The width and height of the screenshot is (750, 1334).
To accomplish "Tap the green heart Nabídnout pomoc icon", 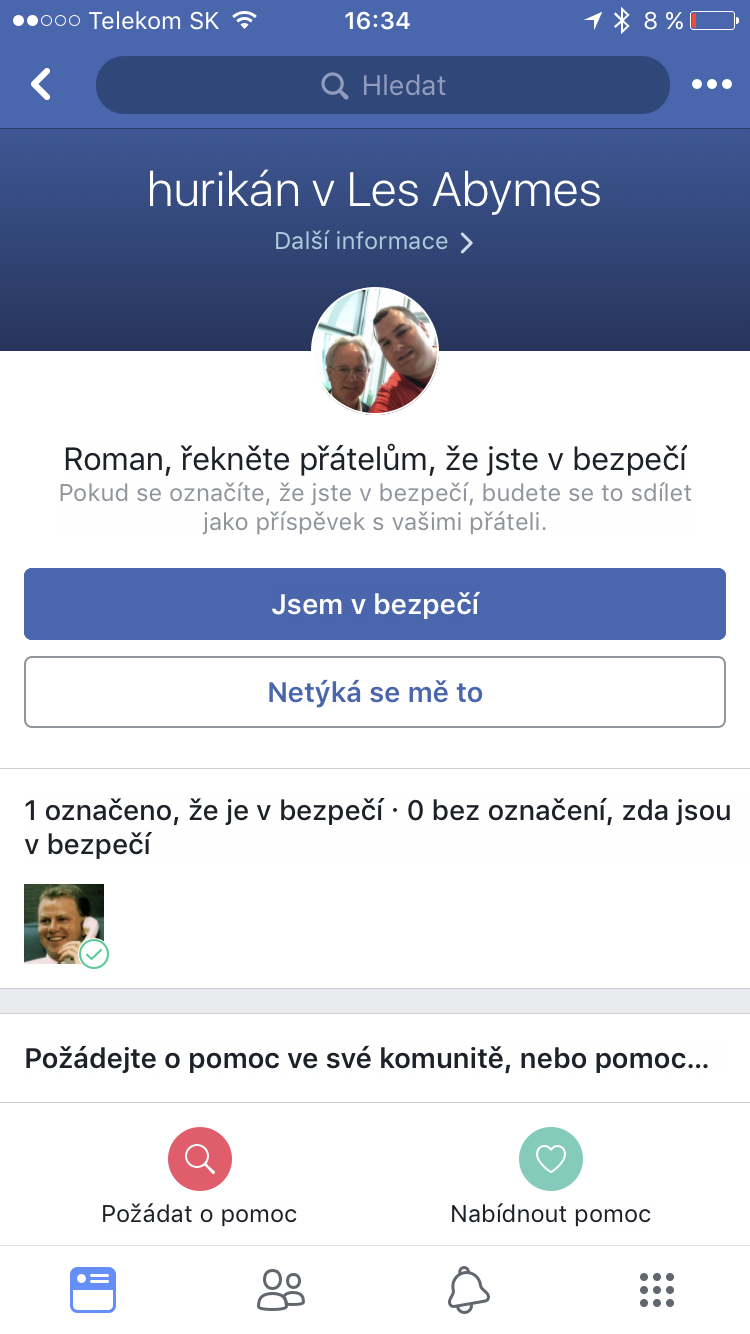I will (x=551, y=1158).
